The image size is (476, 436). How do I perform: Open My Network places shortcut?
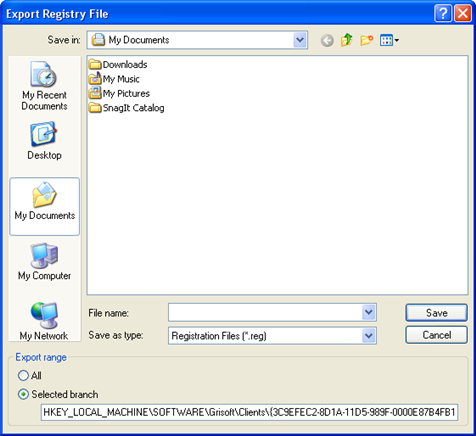(x=44, y=321)
